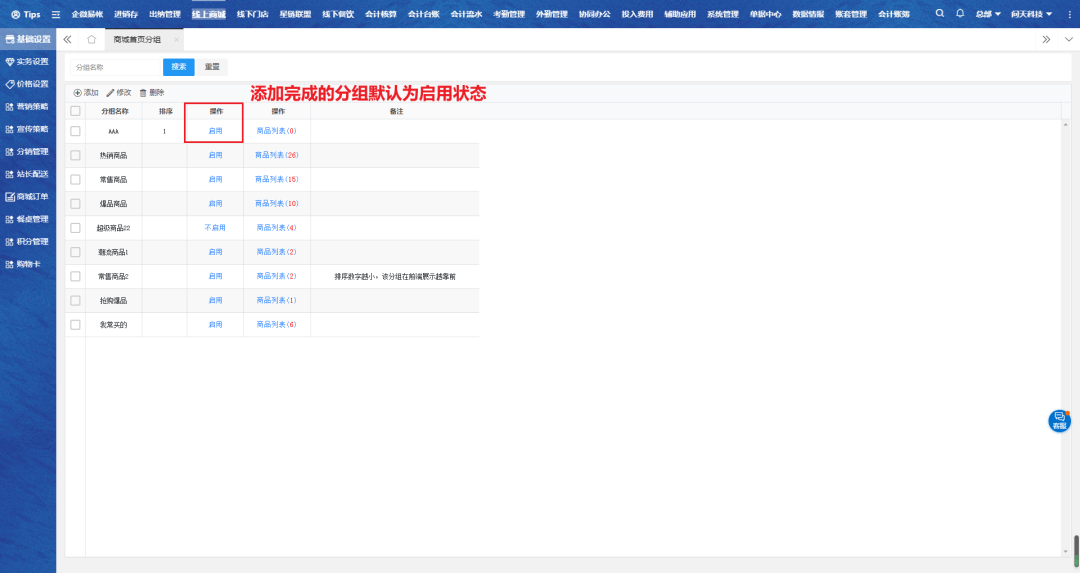The height and width of the screenshot is (573, 1080).
Task: Click the blue 搜索 search button
Action: (178, 67)
